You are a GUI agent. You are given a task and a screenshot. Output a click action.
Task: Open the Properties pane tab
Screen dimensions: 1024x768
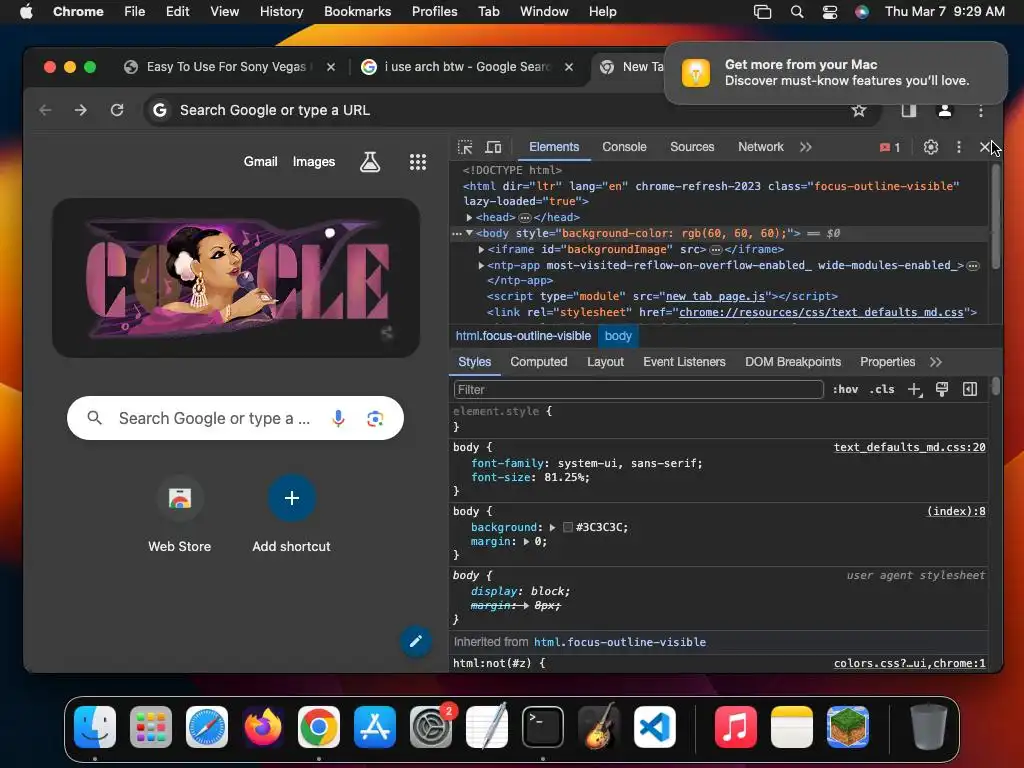888,362
